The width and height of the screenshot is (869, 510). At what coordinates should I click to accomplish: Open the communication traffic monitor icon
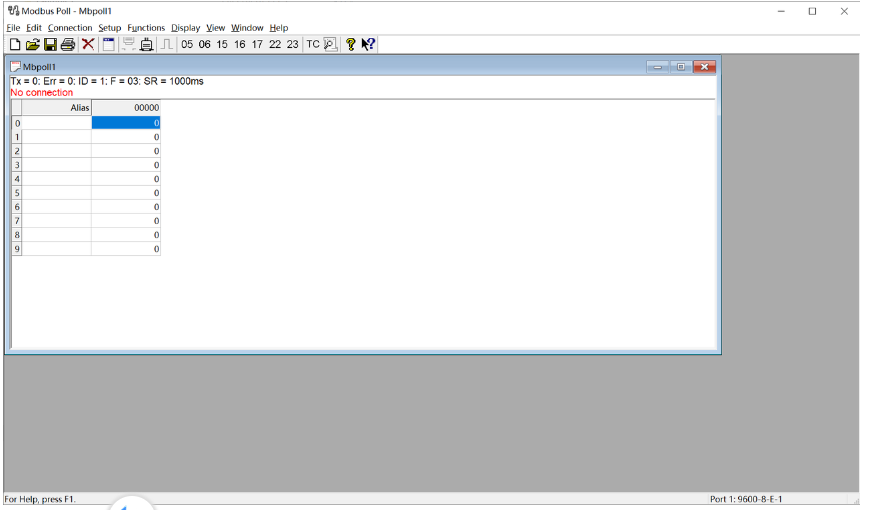pyautogui.click(x=330, y=44)
